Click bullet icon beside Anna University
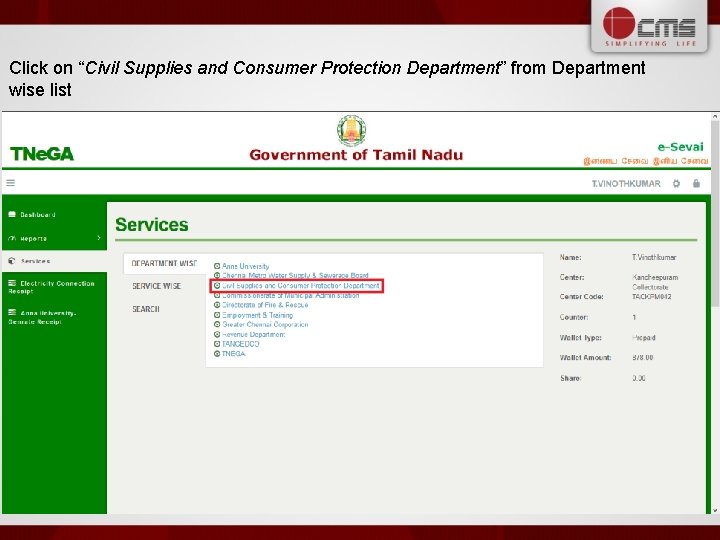The height and width of the screenshot is (540, 720). pos(217,266)
